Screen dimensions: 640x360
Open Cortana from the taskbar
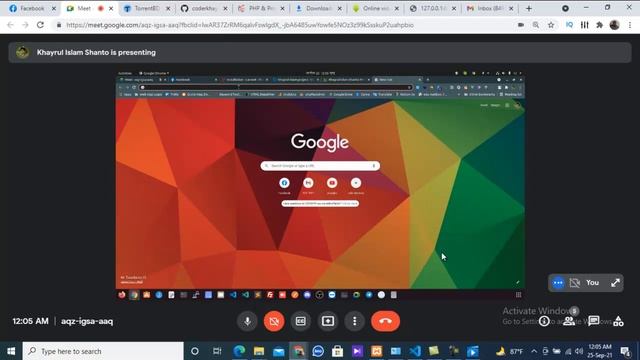(195, 351)
